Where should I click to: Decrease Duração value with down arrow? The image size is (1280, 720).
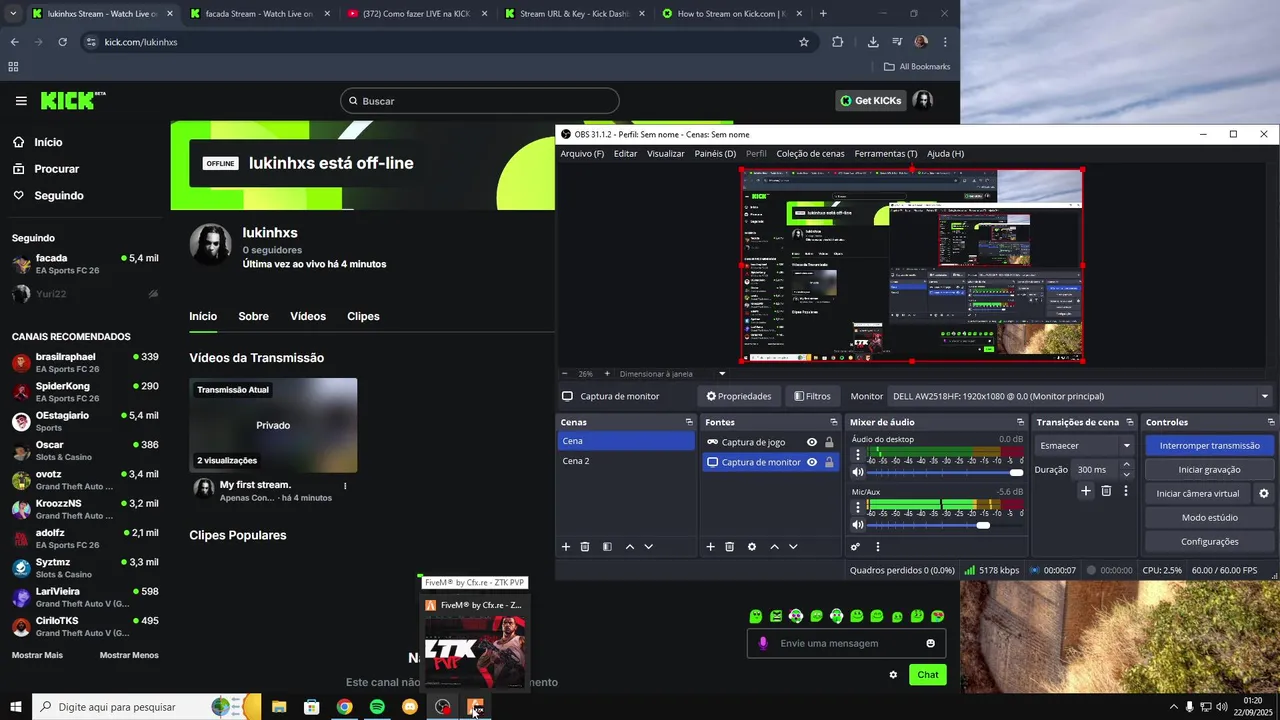coord(1127,474)
